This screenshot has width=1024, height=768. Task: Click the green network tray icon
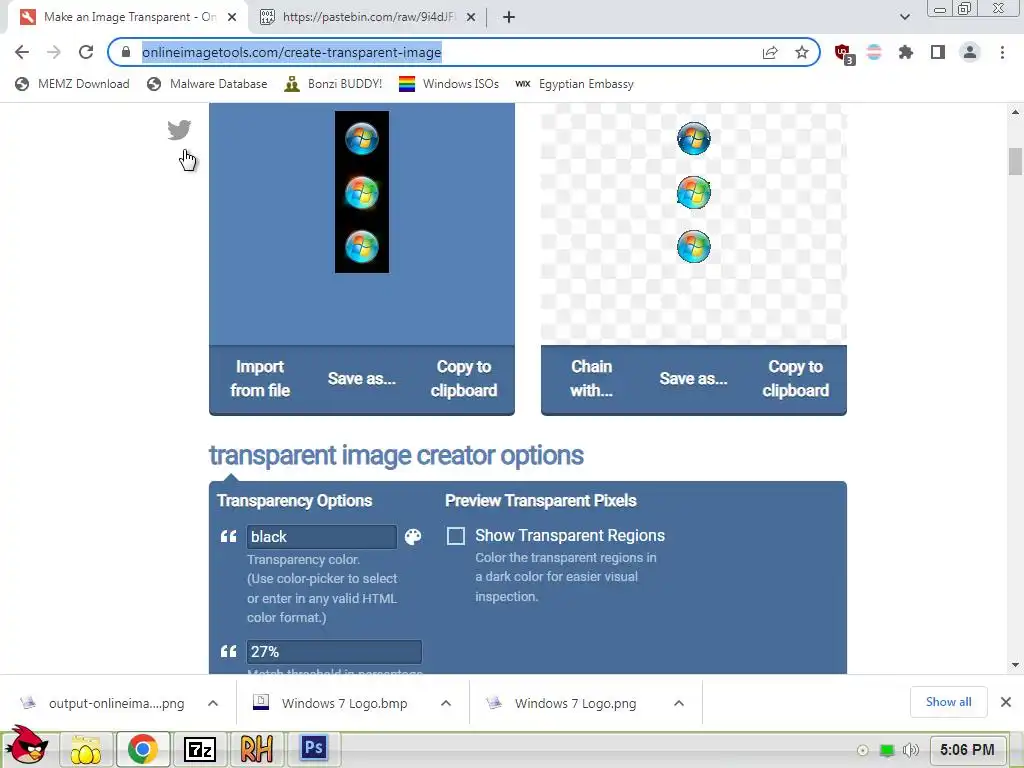point(886,750)
